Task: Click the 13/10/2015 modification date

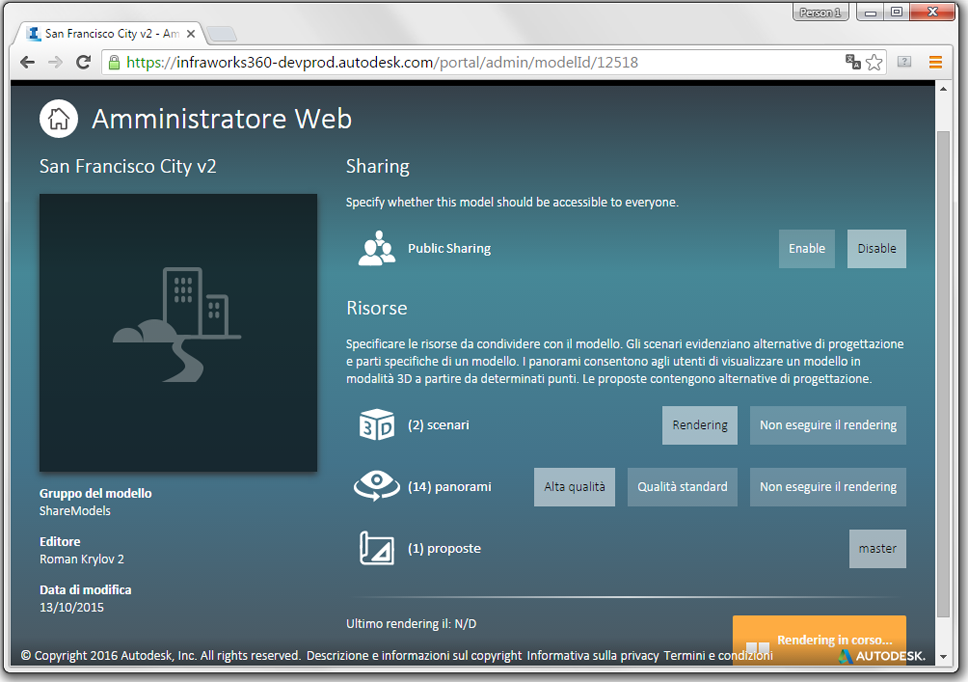Action: point(72,607)
